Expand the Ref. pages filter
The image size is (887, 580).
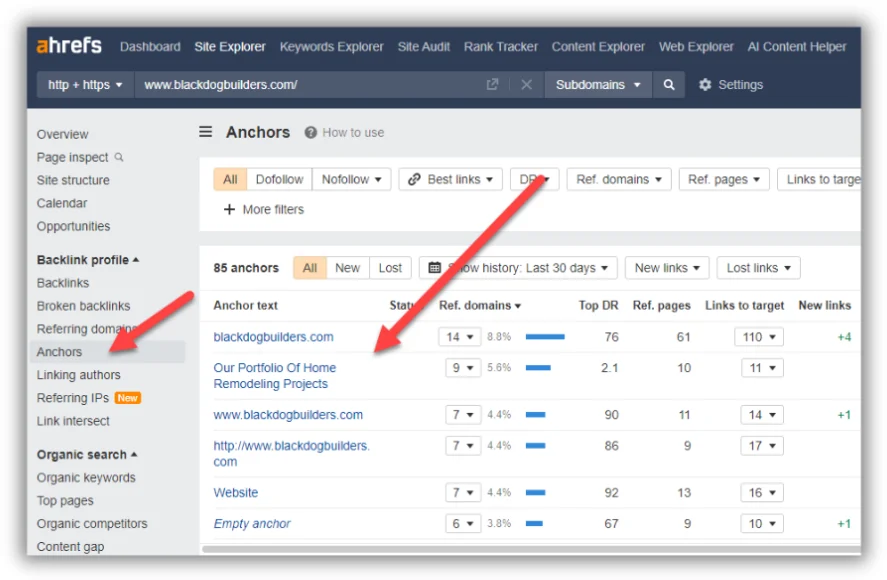(x=724, y=179)
